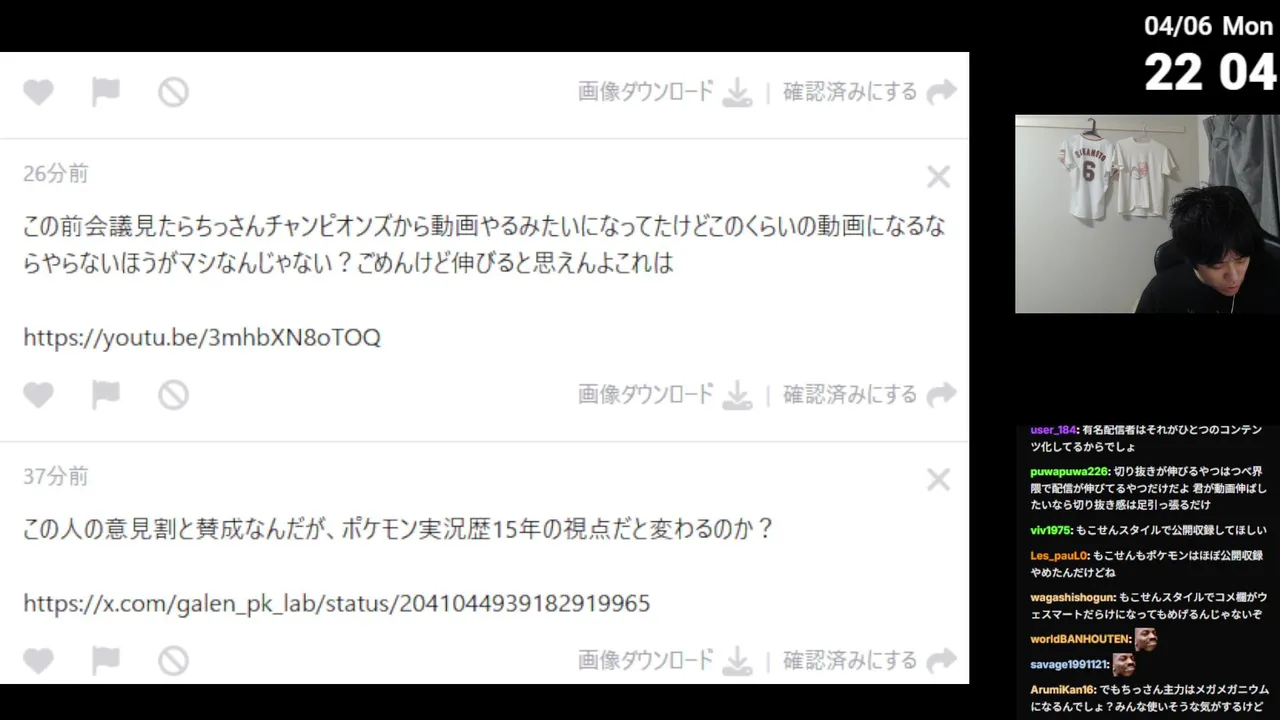
Task: Mark the 37分前 message as confirmed
Action: [869, 661]
